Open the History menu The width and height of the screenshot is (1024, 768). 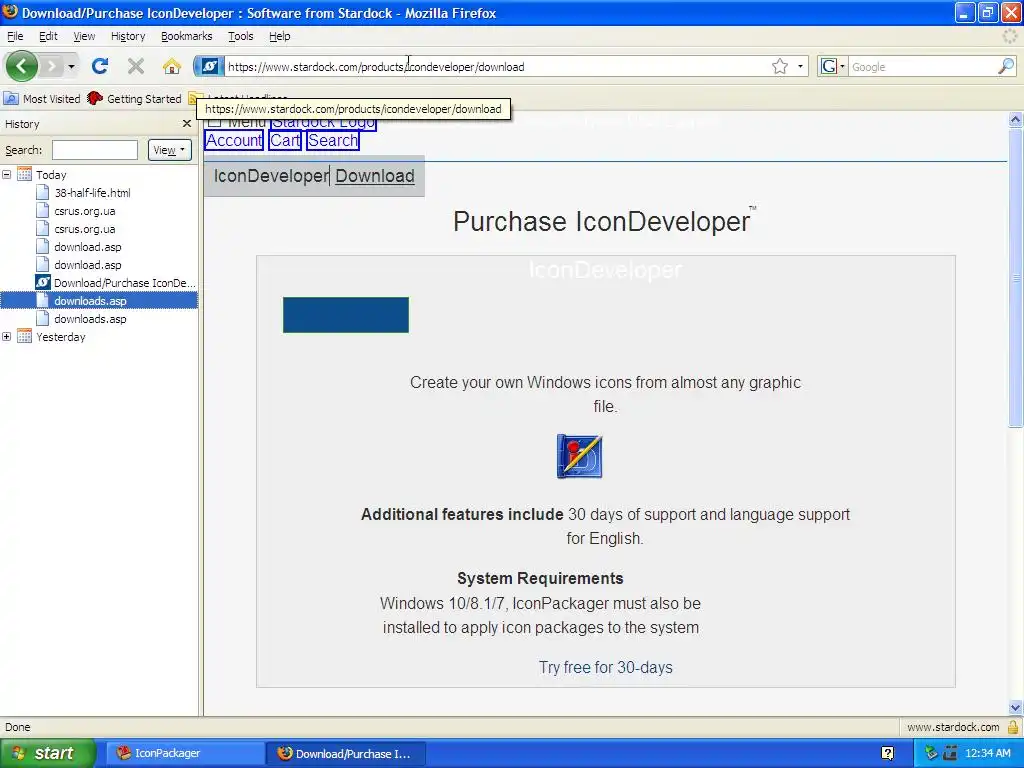(x=128, y=36)
